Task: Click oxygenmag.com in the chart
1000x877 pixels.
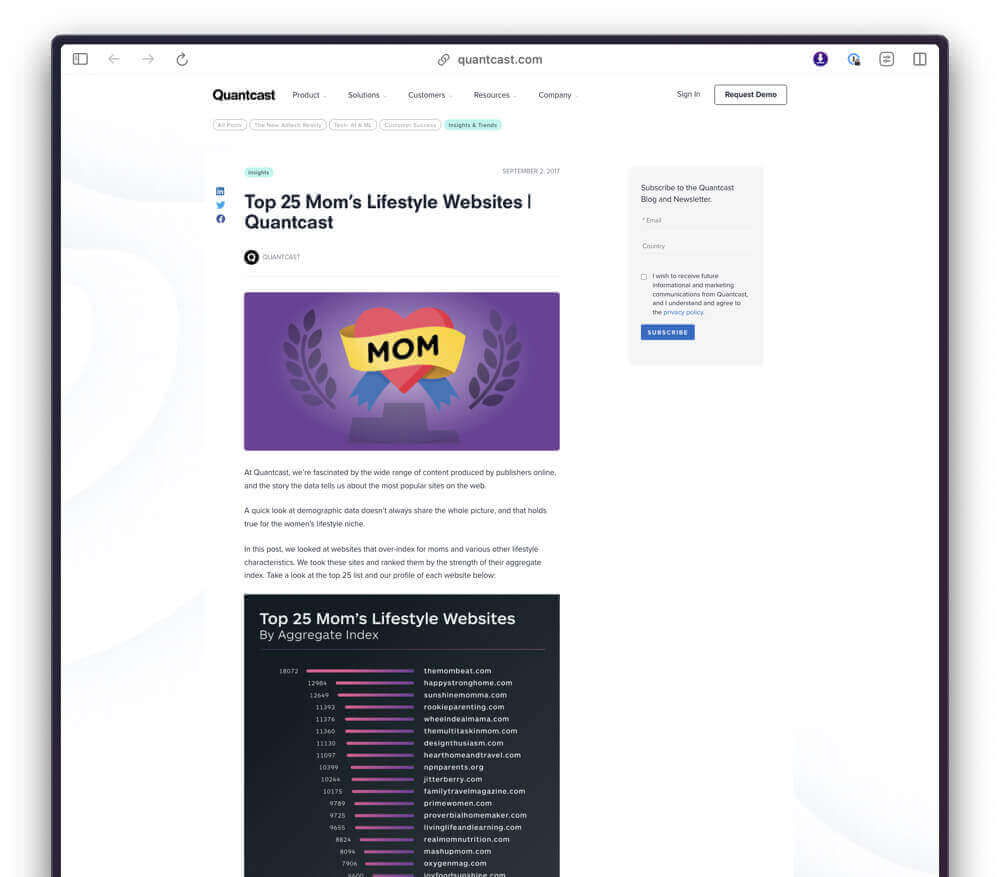Action: coord(455,864)
